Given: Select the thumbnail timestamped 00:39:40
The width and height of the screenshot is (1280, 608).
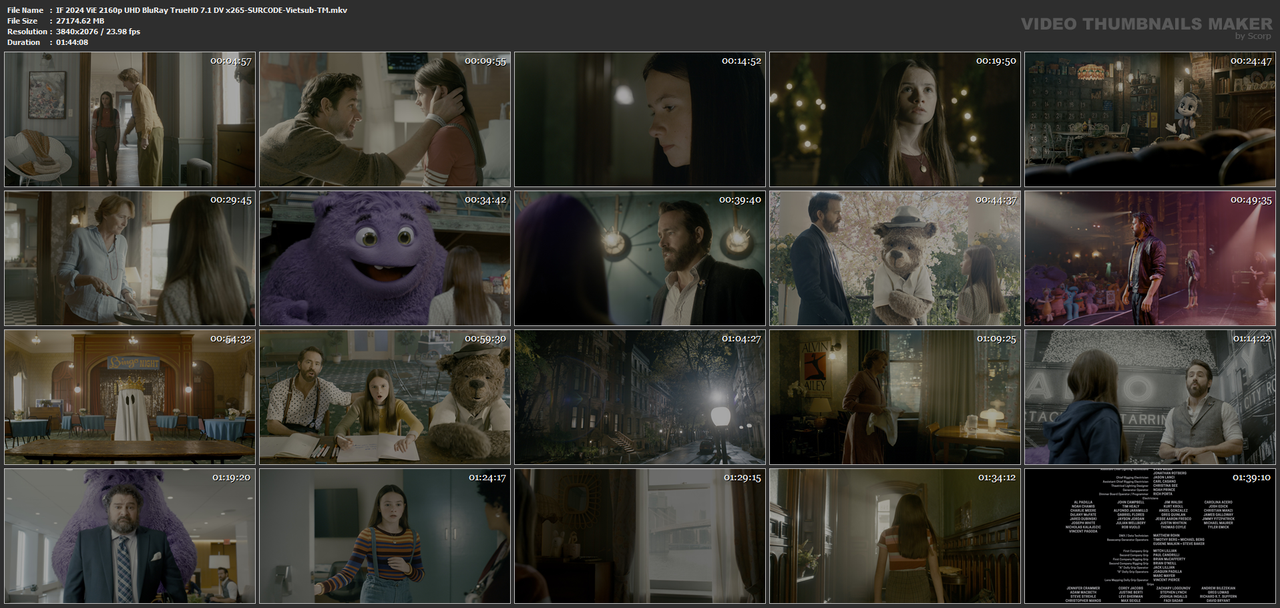Looking at the screenshot, I should (640, 259).
